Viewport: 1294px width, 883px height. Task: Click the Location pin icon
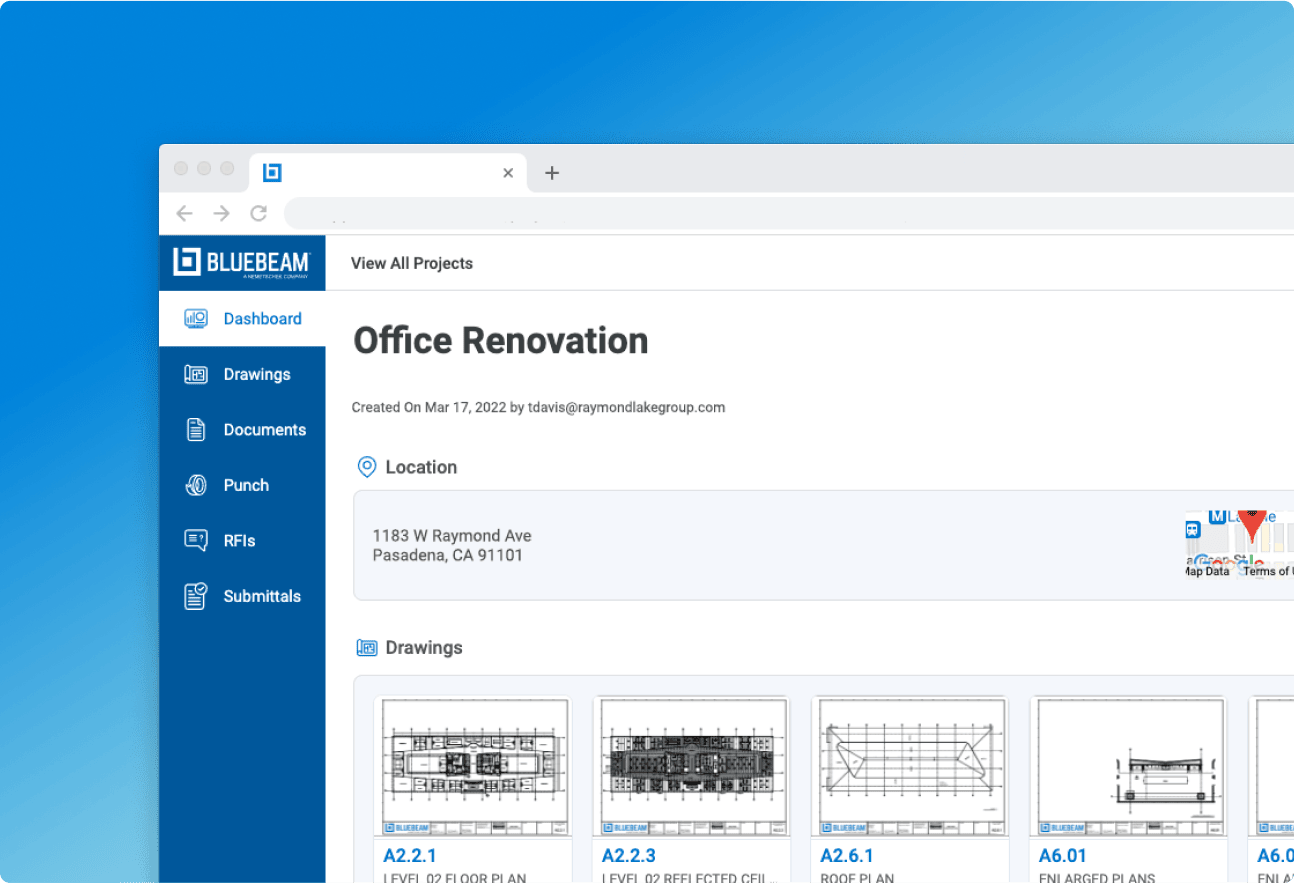click(x=366, y=466)
